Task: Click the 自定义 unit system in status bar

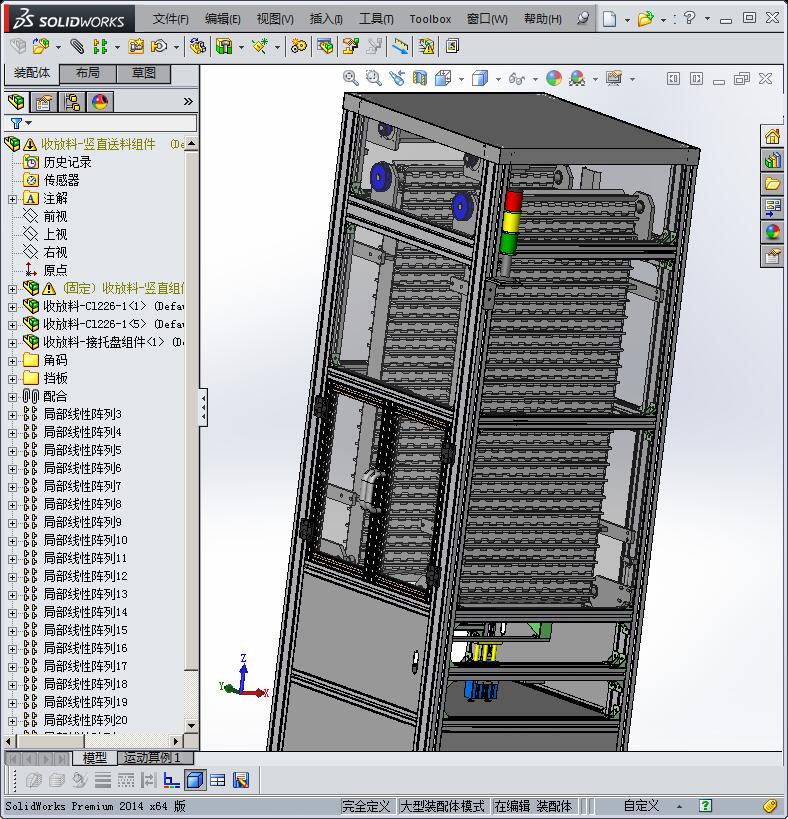Action: 641,806
